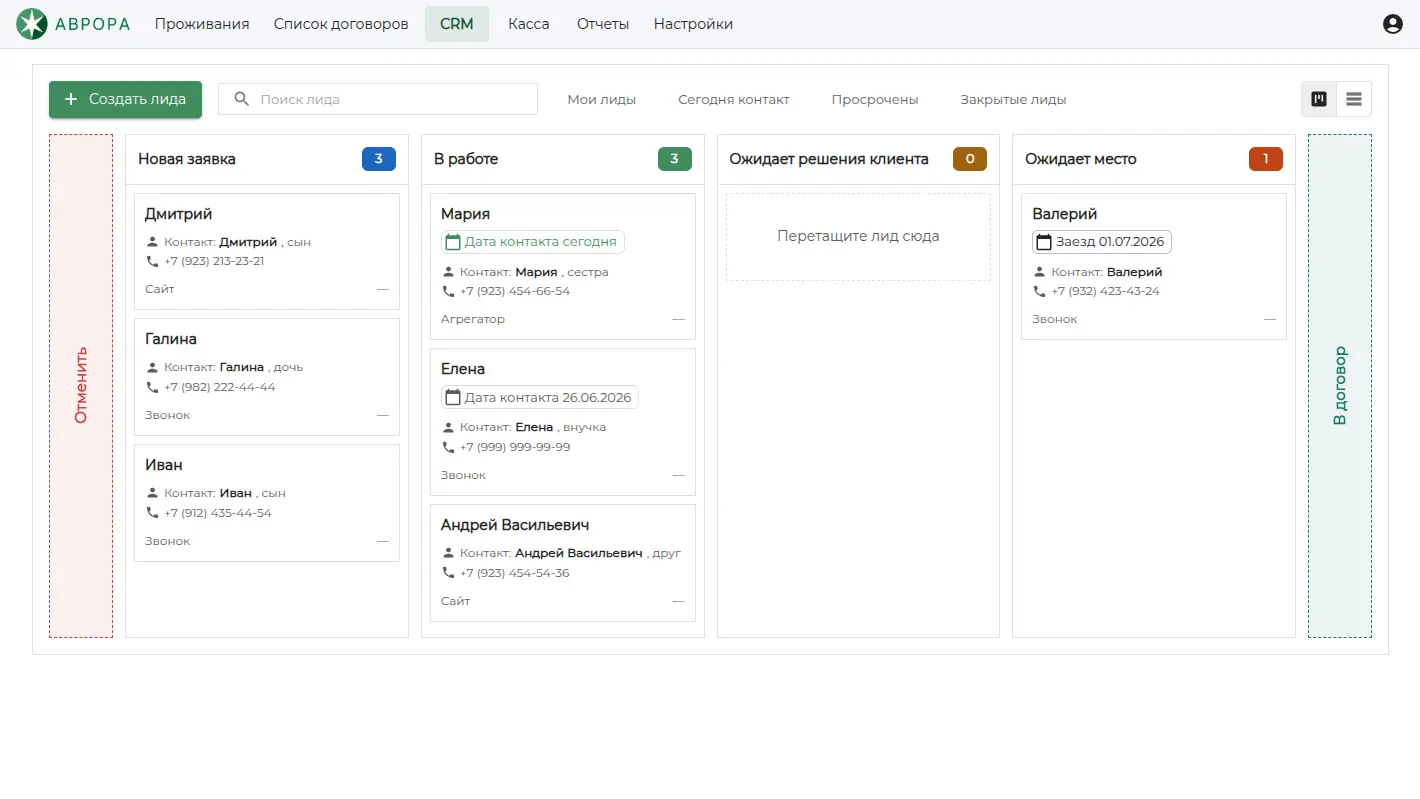Click calendar icon on Елена card
Screen dimensions: 1420x799
click(x=453, y=397)
